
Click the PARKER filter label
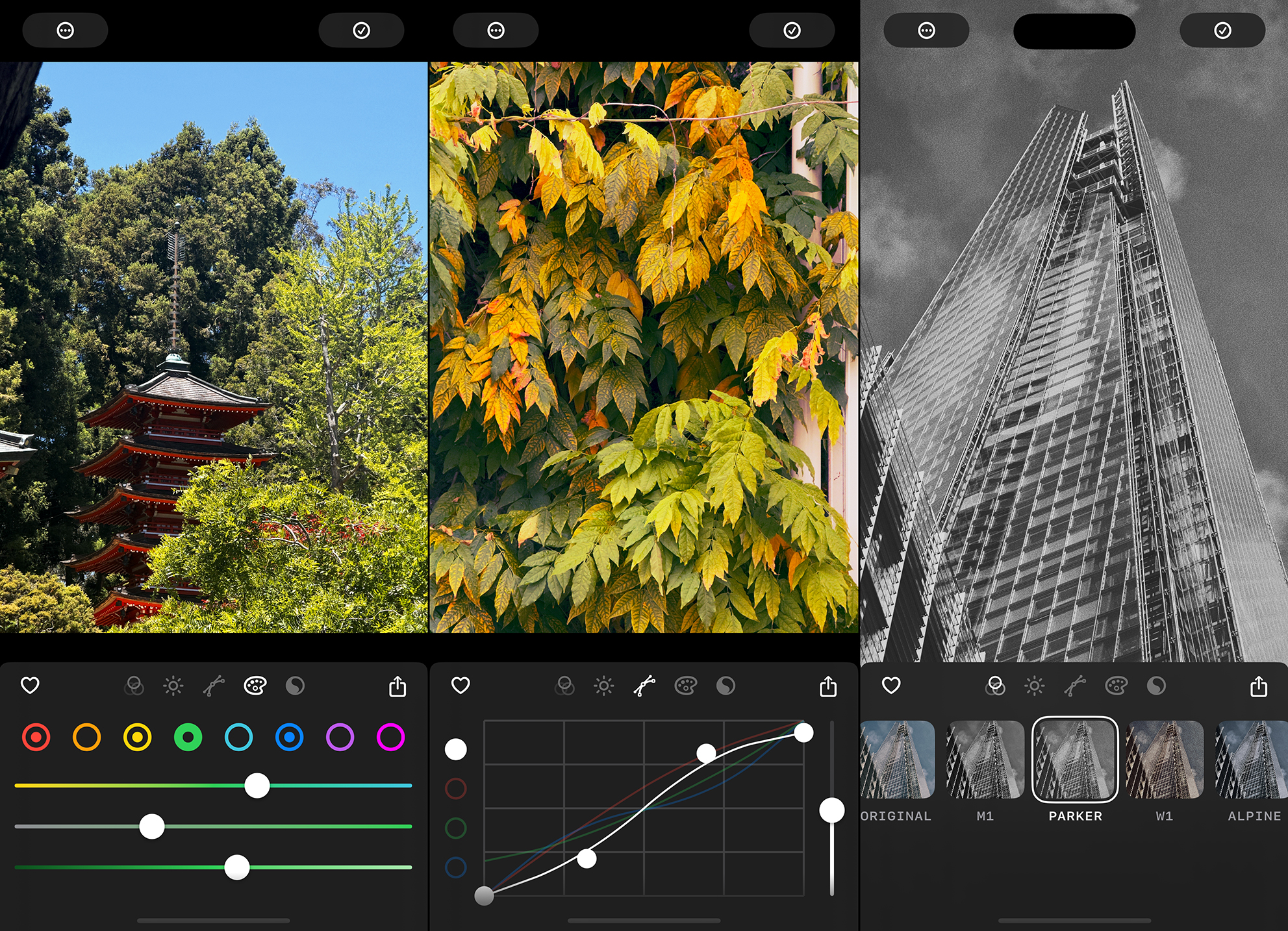click(1076, 816)
